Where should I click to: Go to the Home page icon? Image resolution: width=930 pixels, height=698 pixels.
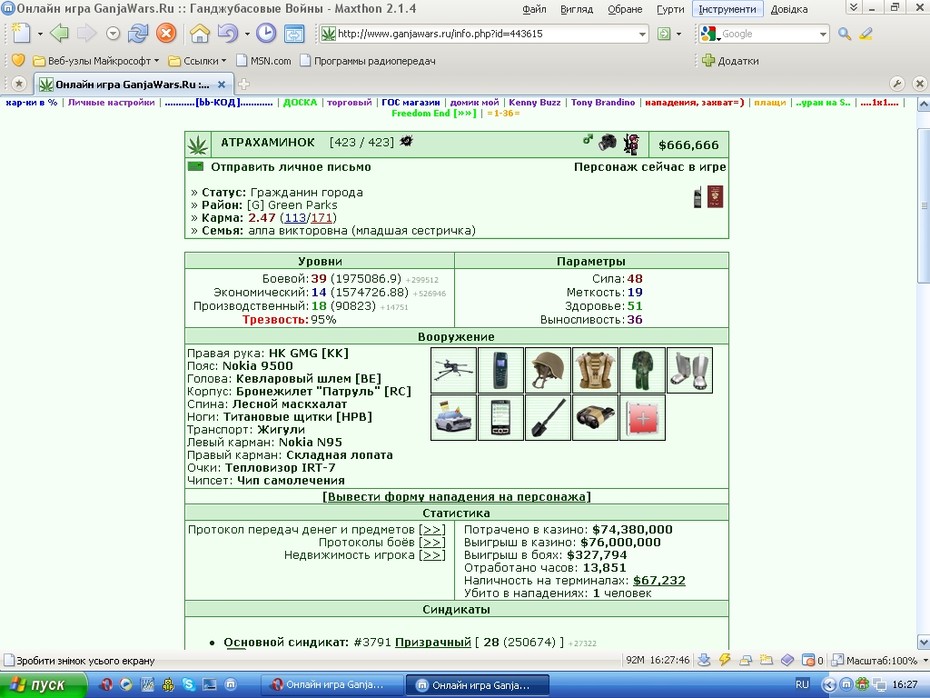[200, 33]
